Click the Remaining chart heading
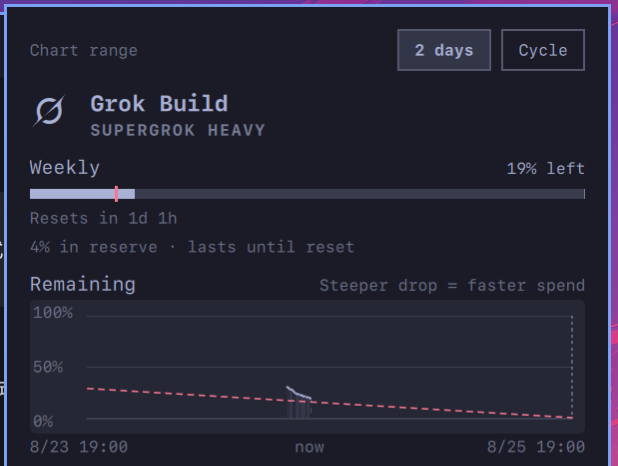This screenshot has height=466, width=618. [83, 285]
